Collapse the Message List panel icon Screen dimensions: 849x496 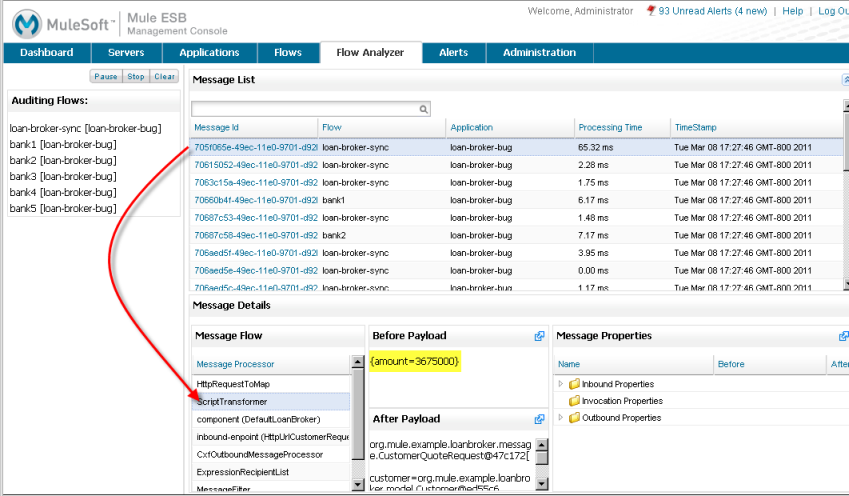click(x=845, y=79)
